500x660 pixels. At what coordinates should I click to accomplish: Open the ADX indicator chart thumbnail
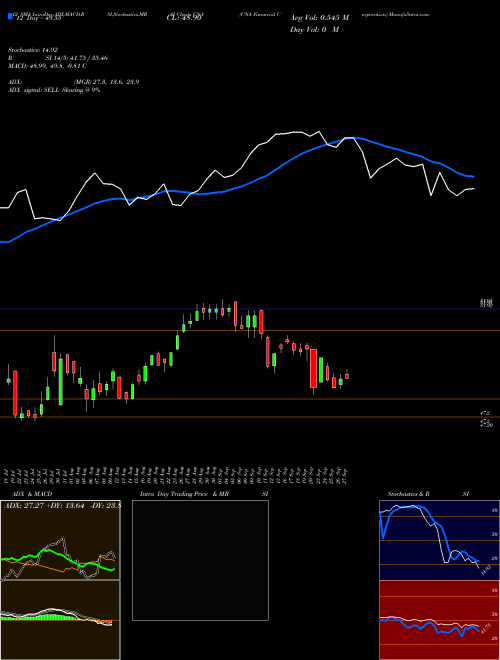[60, 540]
